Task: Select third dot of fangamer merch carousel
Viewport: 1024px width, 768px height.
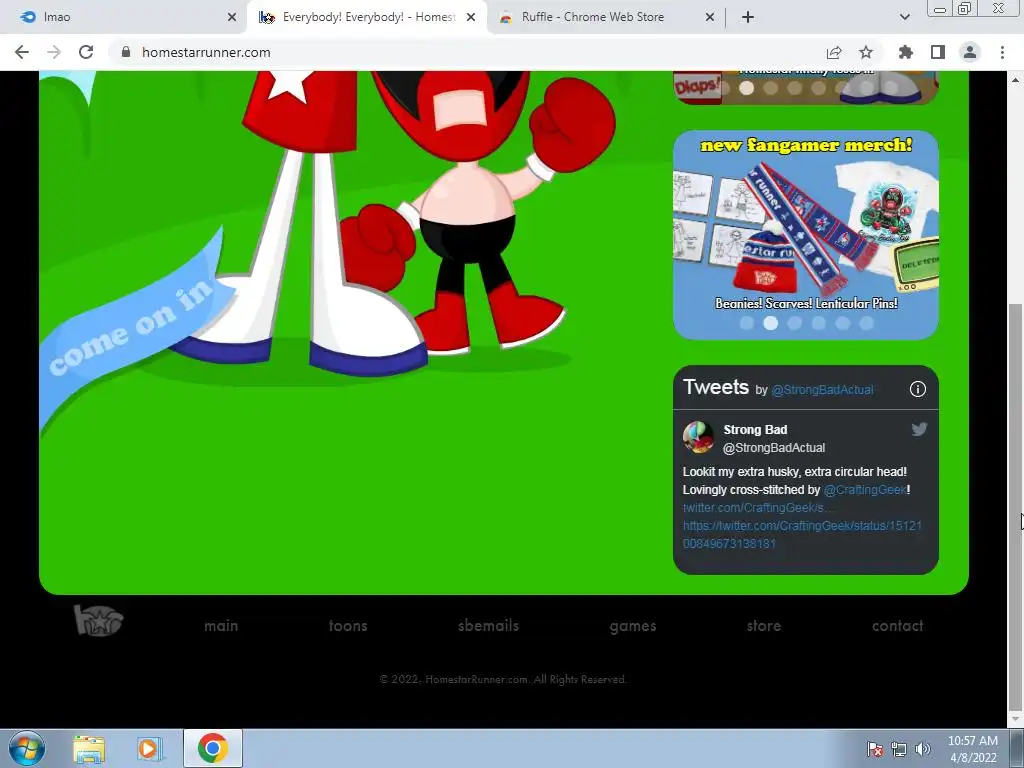Action: pos(794,323)
